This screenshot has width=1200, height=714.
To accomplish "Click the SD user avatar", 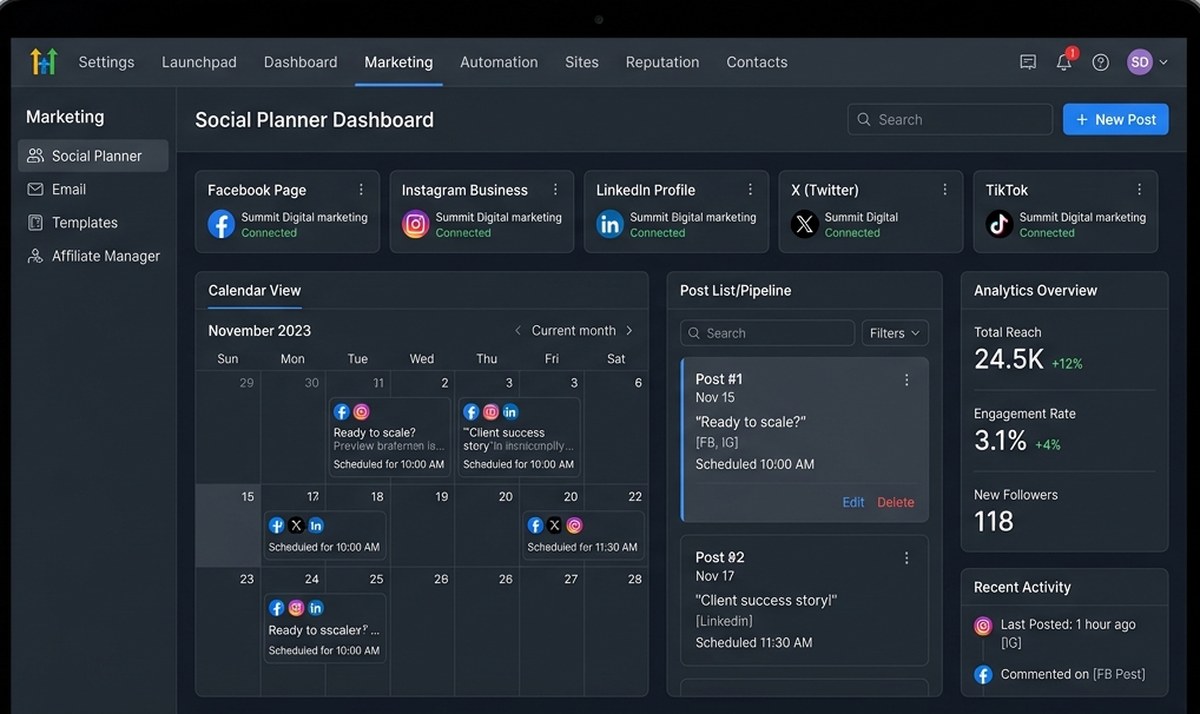I will 1140,62.
